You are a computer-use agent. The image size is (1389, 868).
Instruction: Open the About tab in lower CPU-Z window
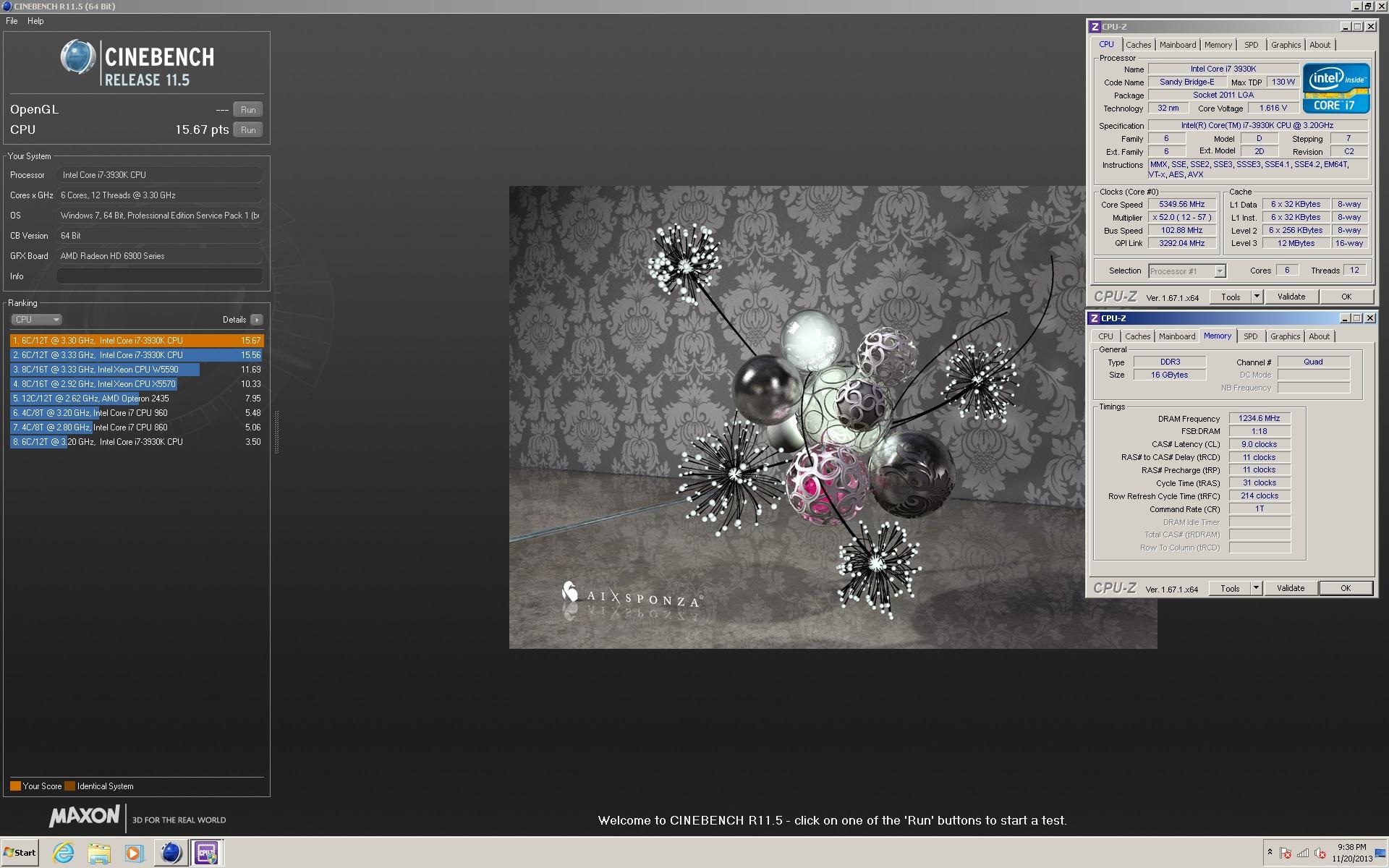1320,336
